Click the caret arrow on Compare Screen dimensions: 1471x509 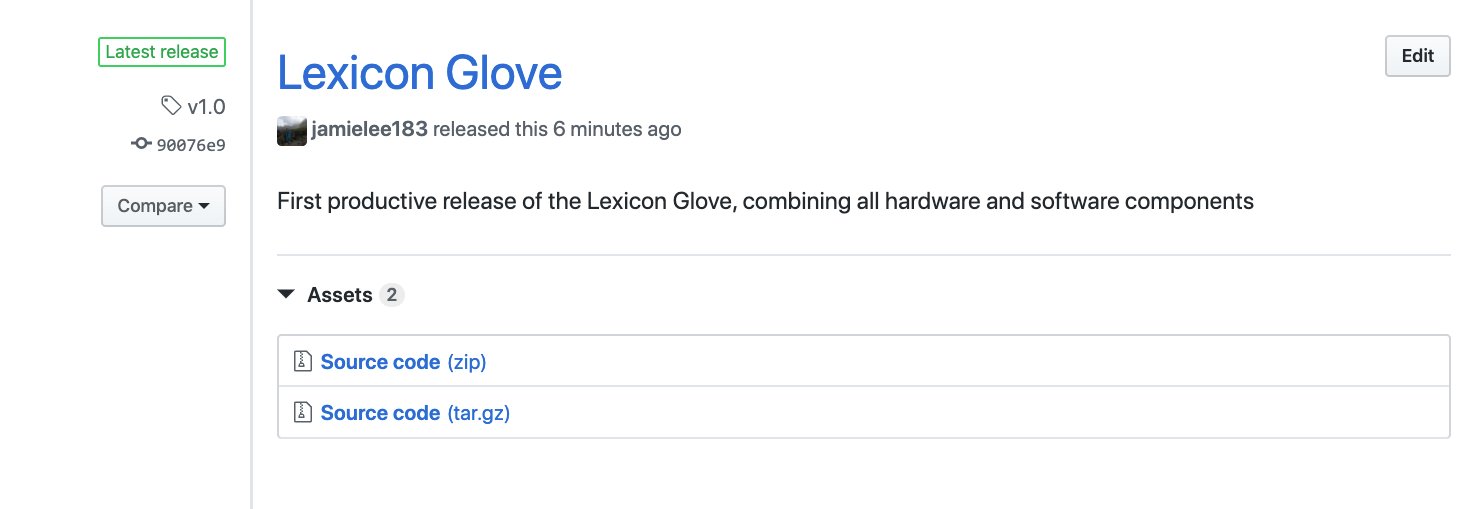click(204, 206)
